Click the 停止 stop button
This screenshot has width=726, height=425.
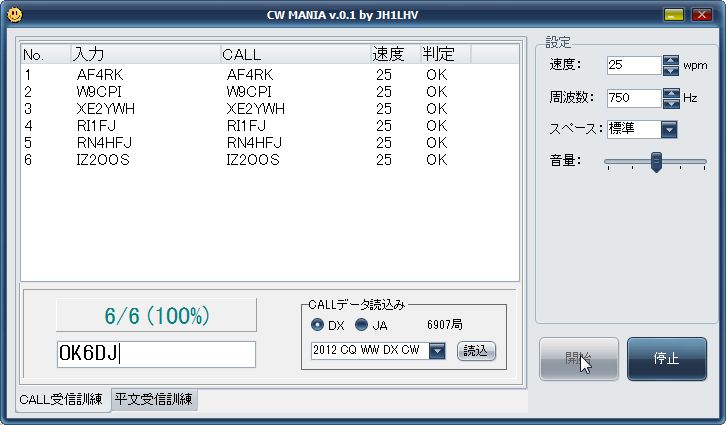[x=667, y=359]
